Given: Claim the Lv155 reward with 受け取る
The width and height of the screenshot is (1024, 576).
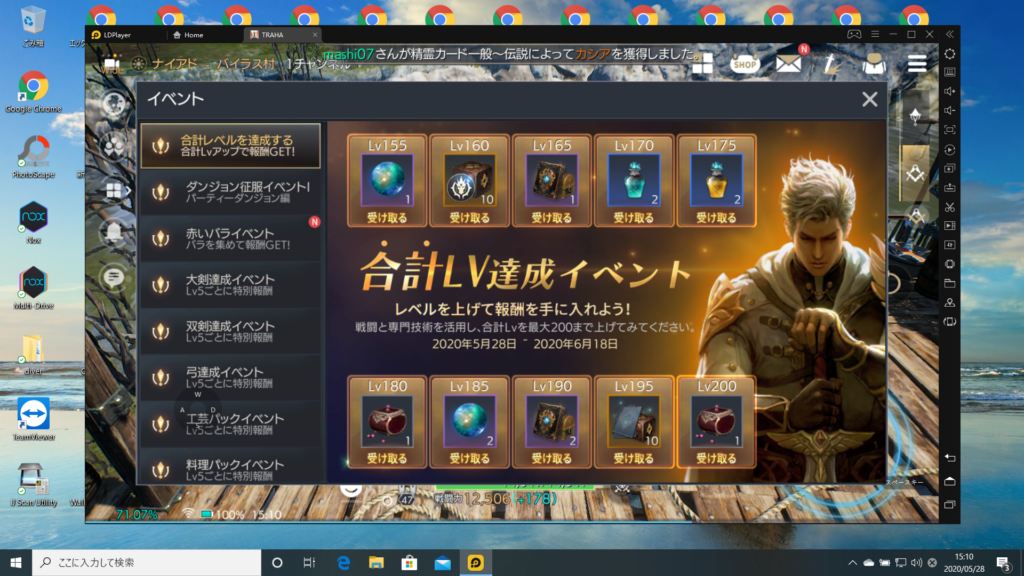Looking at the screenshot, I should pos(387,217).
